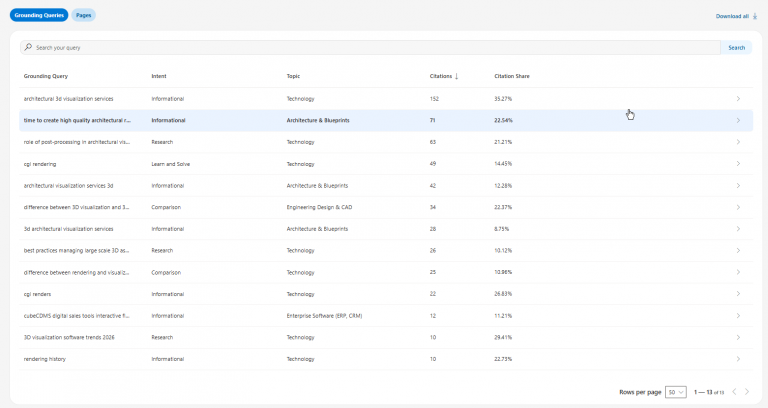Screen dimensions: 768x408
Task: Select the role of post-processing query row
Action: click(386, 142)
